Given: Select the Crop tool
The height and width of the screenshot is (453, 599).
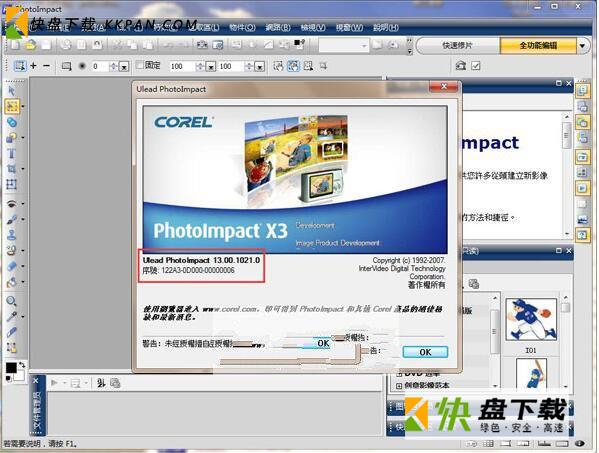Looking at the screenshot, I should click(x=11, y=168).
